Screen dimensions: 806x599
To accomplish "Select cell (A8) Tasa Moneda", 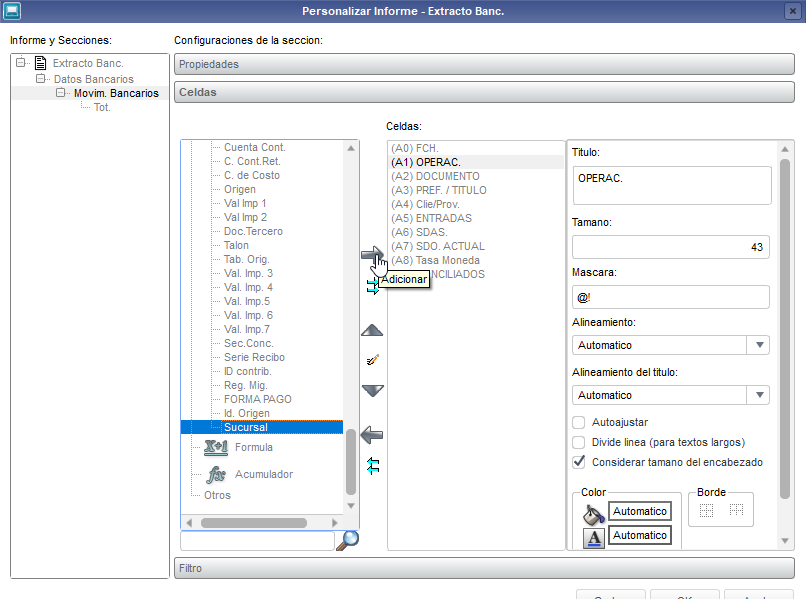I will 476,260.
